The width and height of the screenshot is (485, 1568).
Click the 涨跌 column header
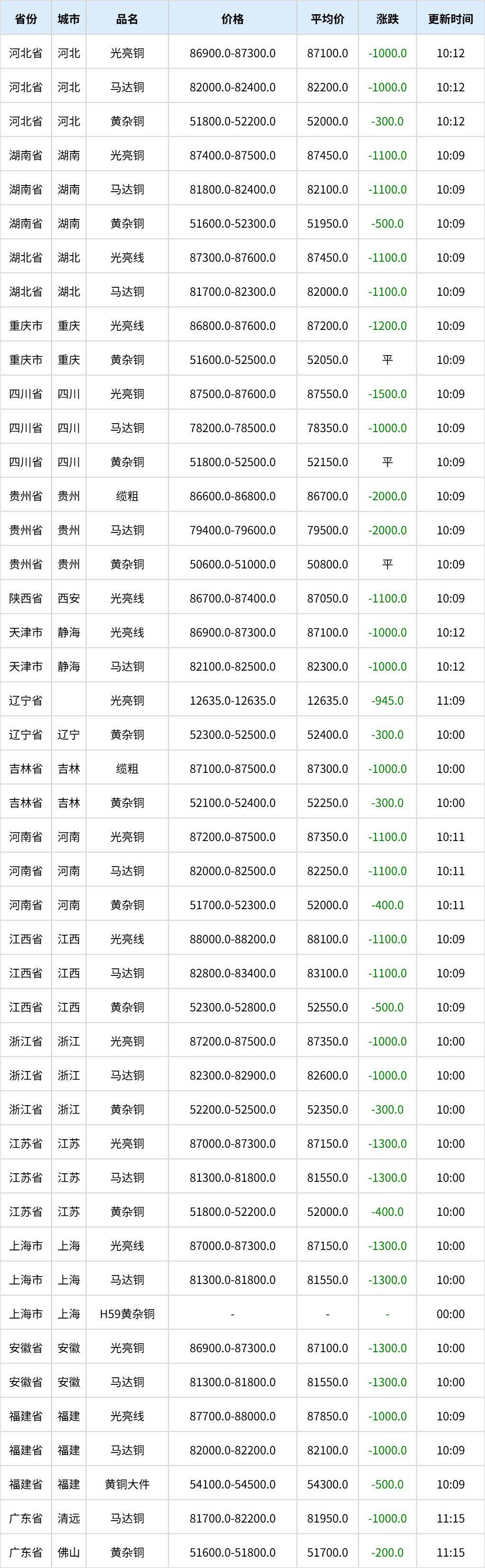pos(387,19)
